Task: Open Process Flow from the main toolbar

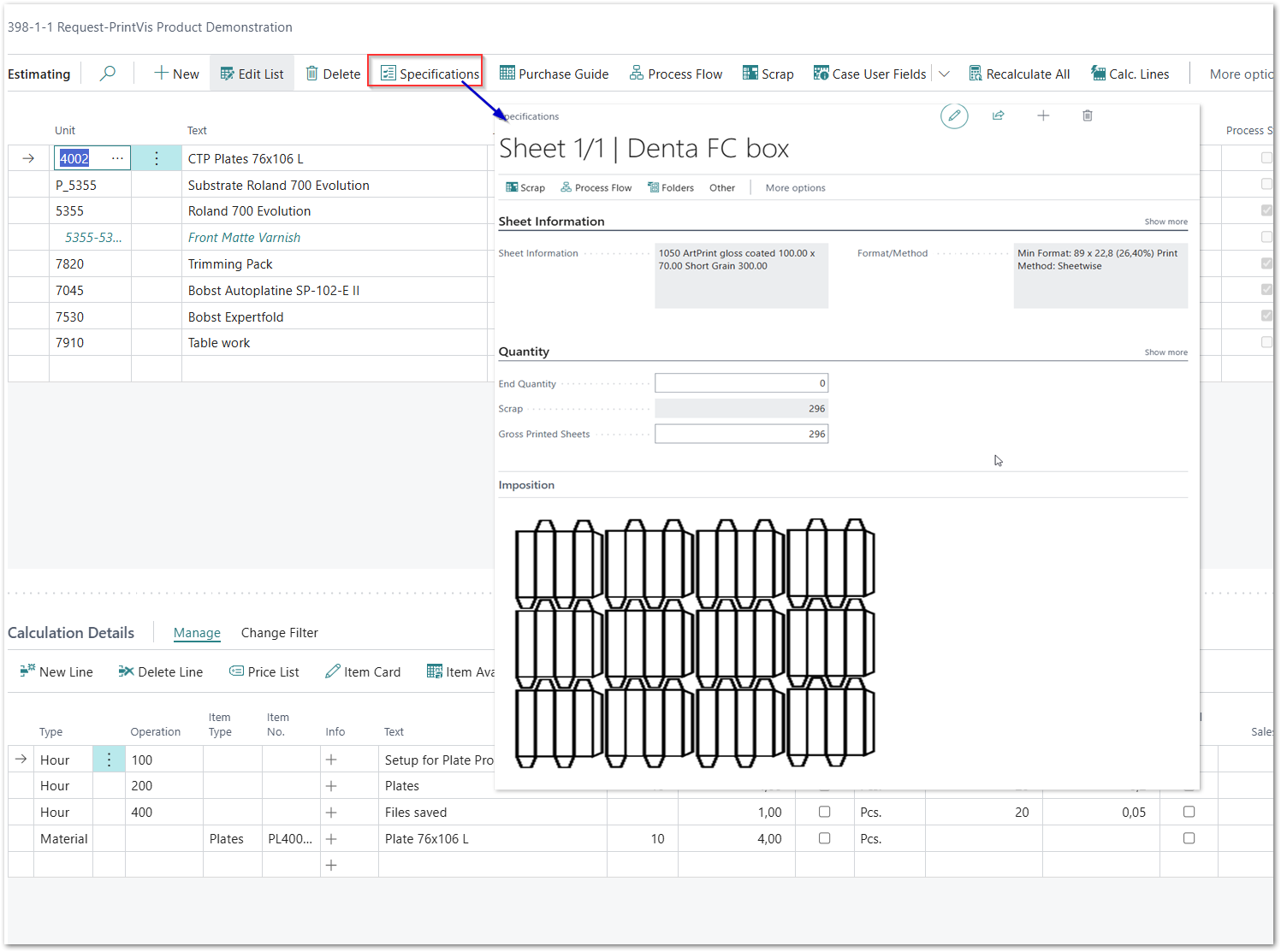Action: coord(675,74)
